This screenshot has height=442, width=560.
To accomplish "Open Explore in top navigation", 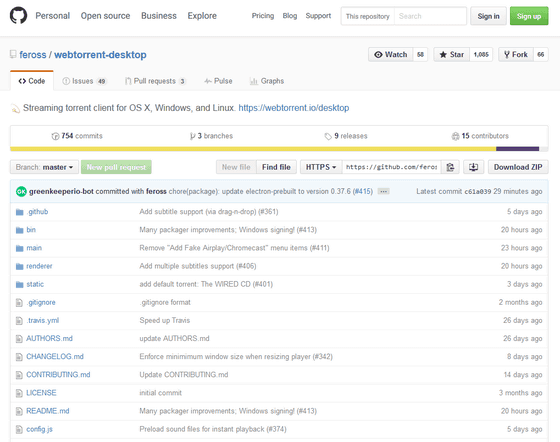I will point(202,16).
